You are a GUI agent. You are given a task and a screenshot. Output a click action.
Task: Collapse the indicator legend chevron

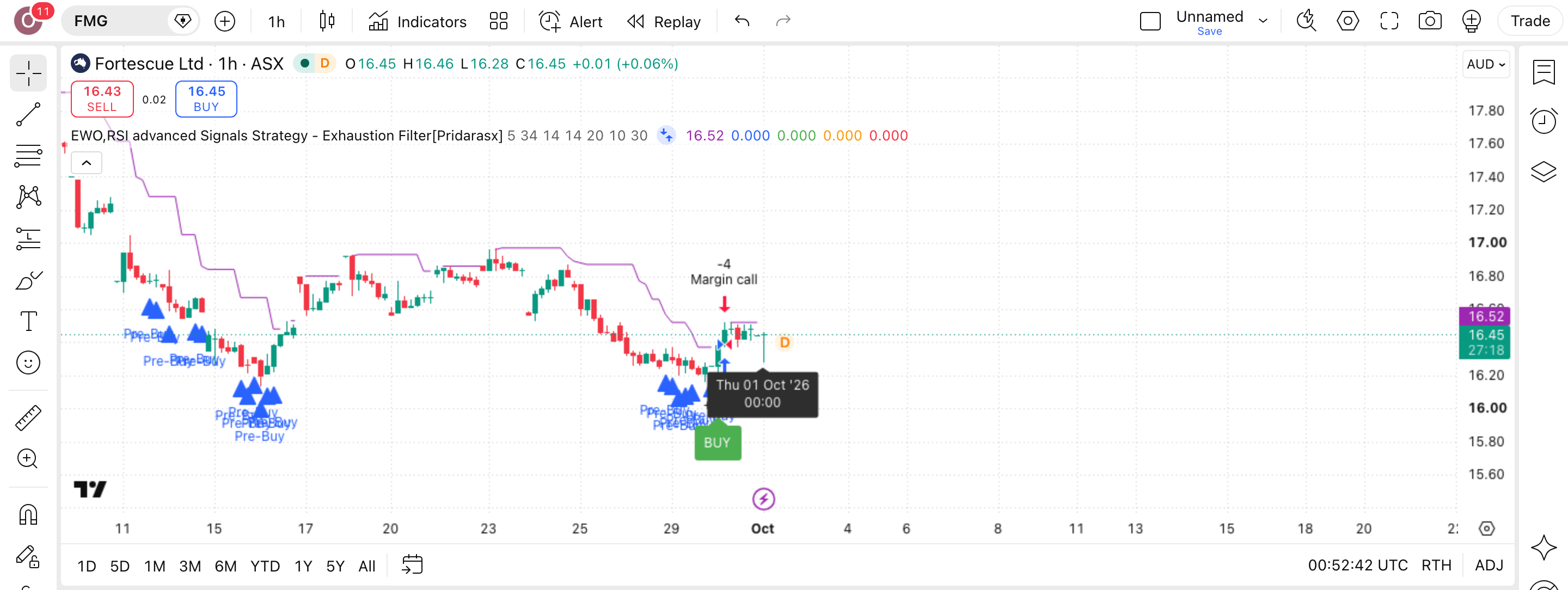[x=87, y=163]
